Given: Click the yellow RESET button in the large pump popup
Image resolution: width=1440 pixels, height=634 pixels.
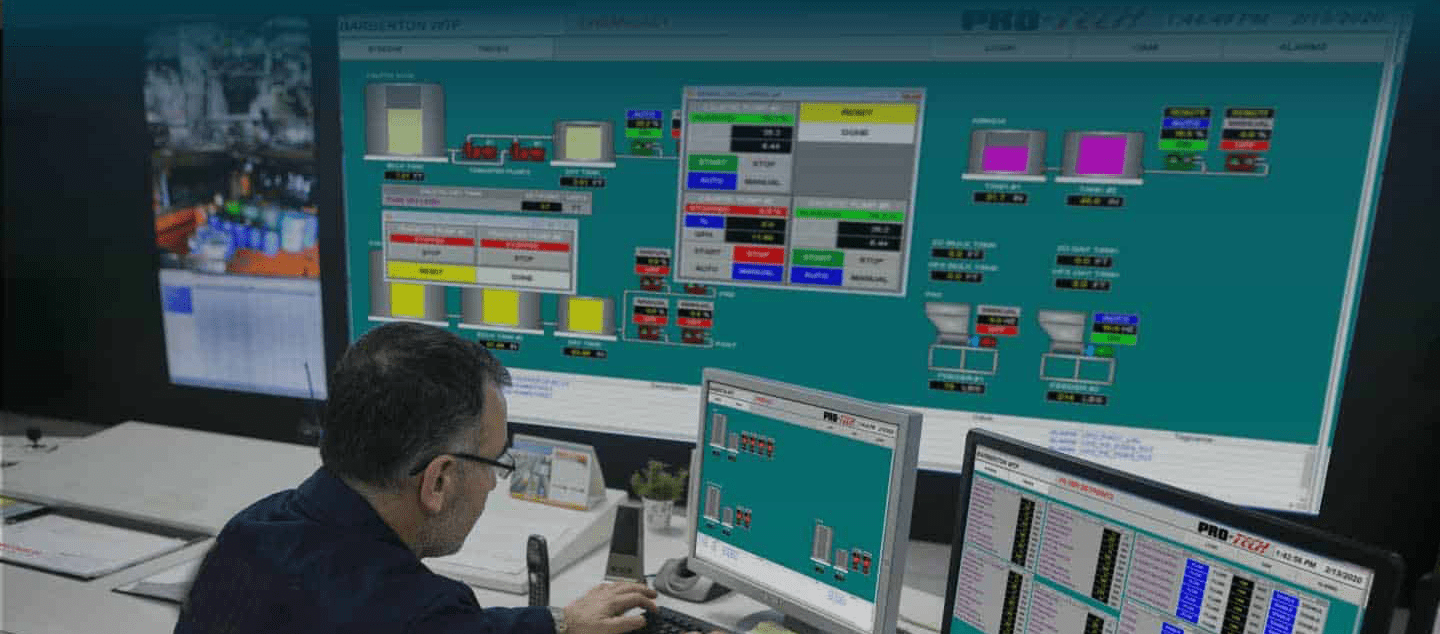Looking at the screenshot, I should [x=856, y=112].
